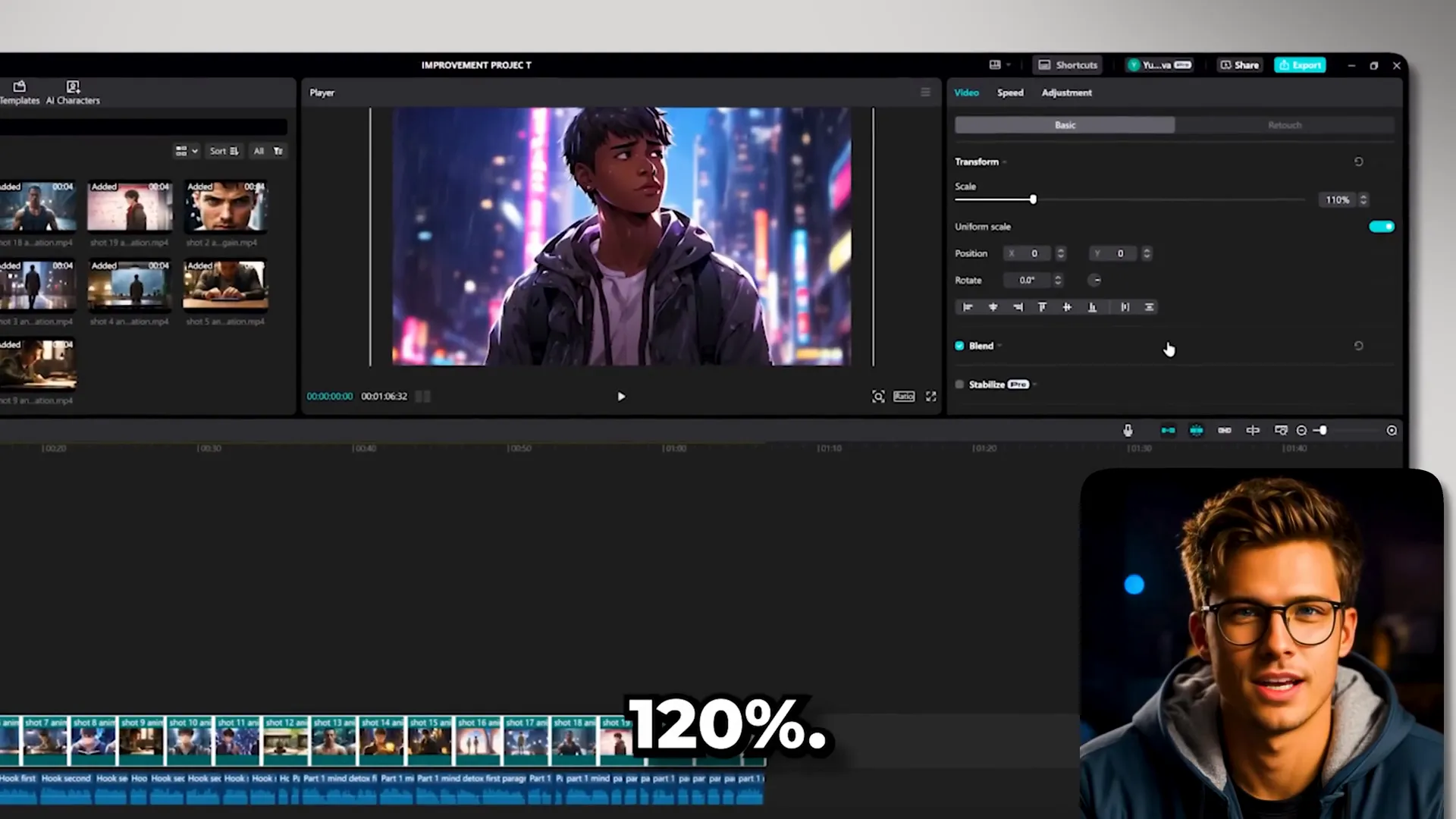Open the Sort menu for media

coord(224,151)
